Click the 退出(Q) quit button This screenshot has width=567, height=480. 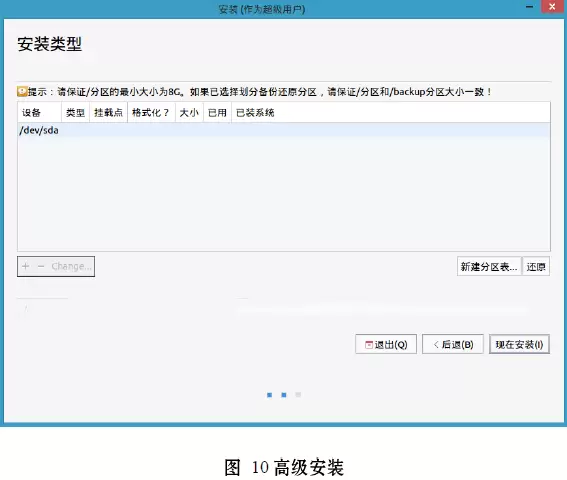point(386,344)
